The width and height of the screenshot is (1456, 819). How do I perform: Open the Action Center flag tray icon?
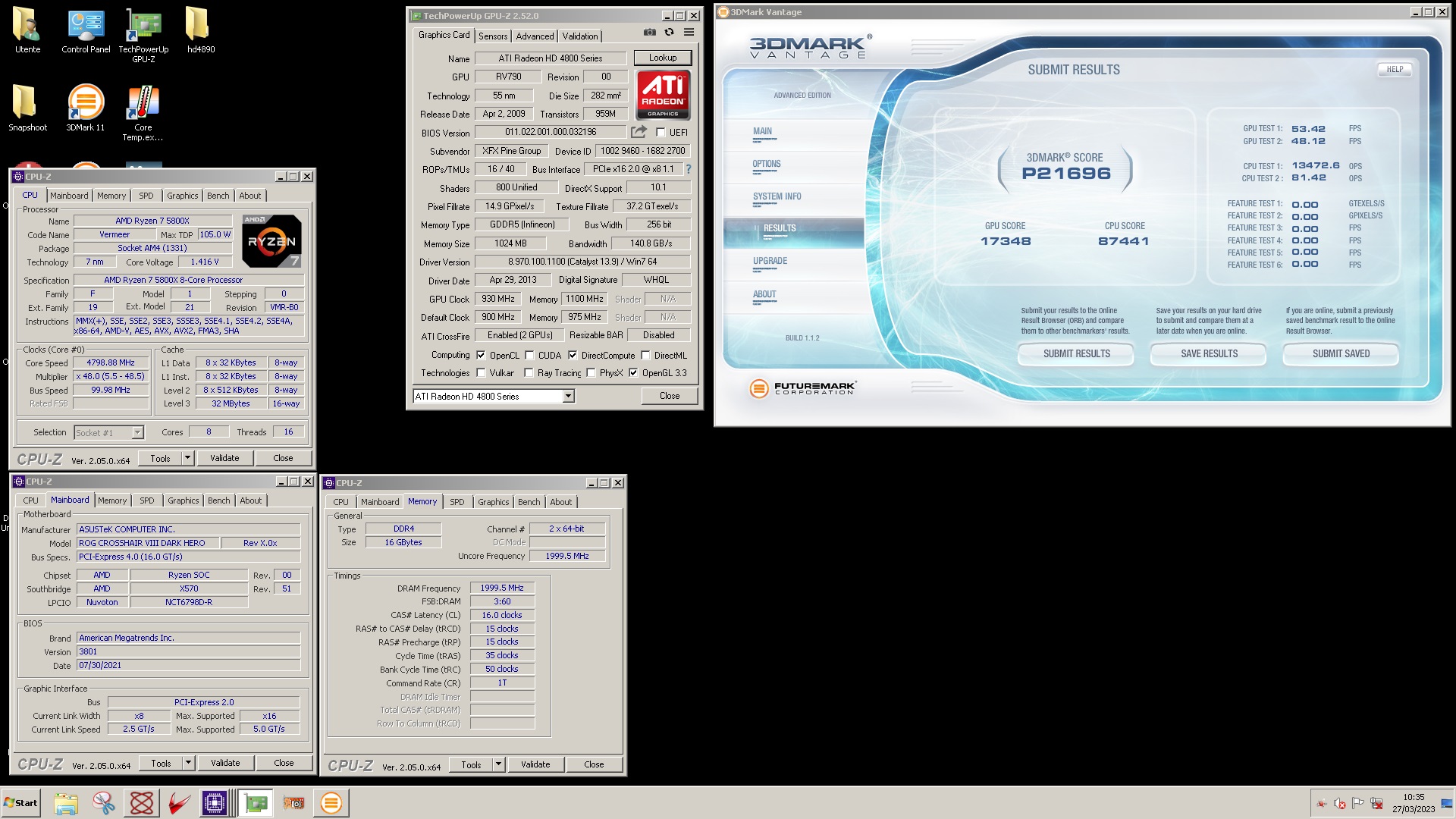tap(1358, 804)
